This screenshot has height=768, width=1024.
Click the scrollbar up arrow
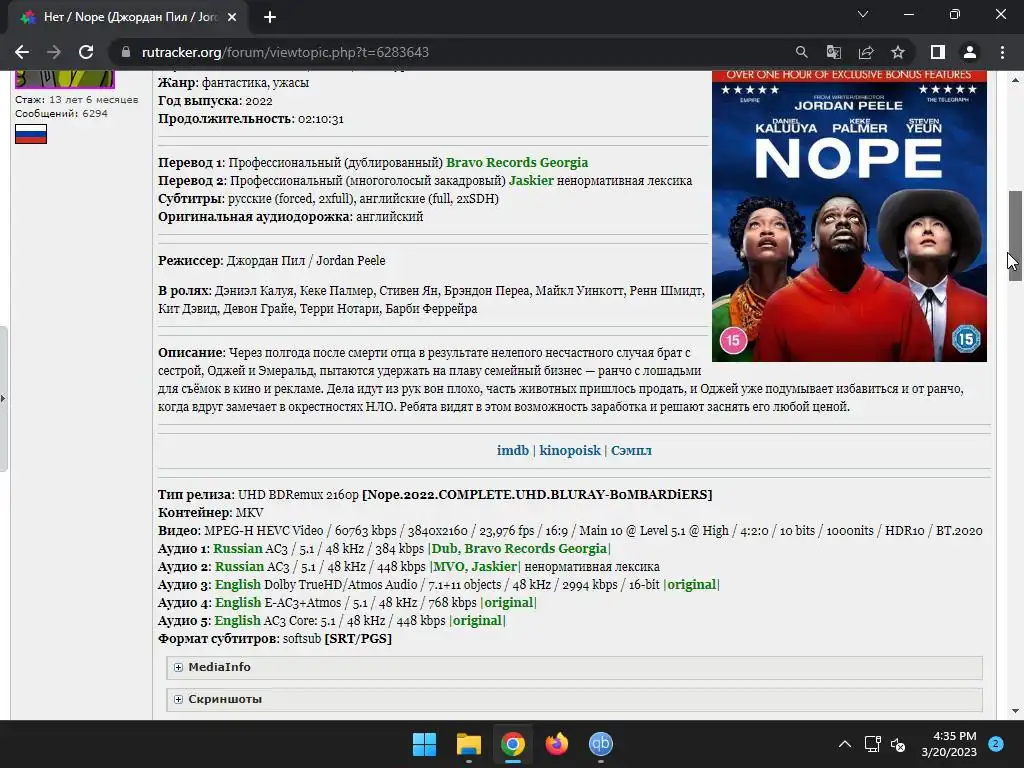[x=1015, y=80]
